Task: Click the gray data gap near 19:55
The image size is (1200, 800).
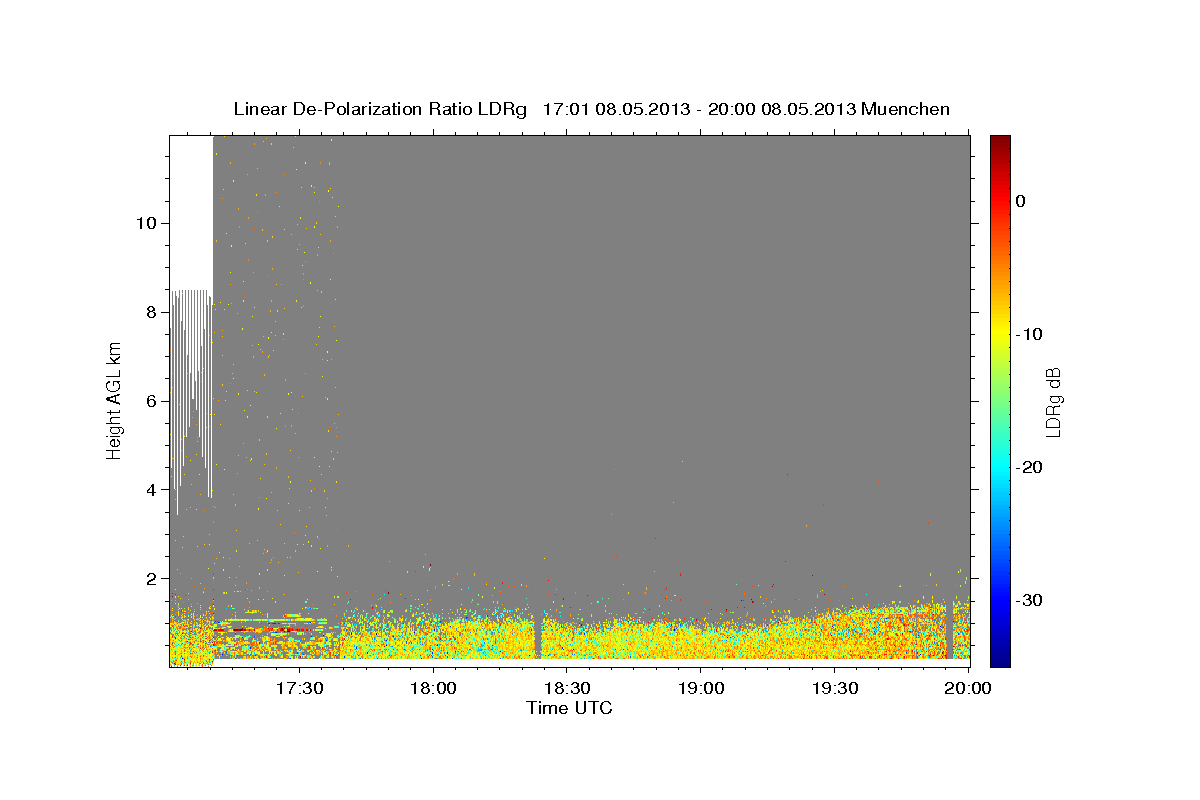Action: (x=949, y=630)
